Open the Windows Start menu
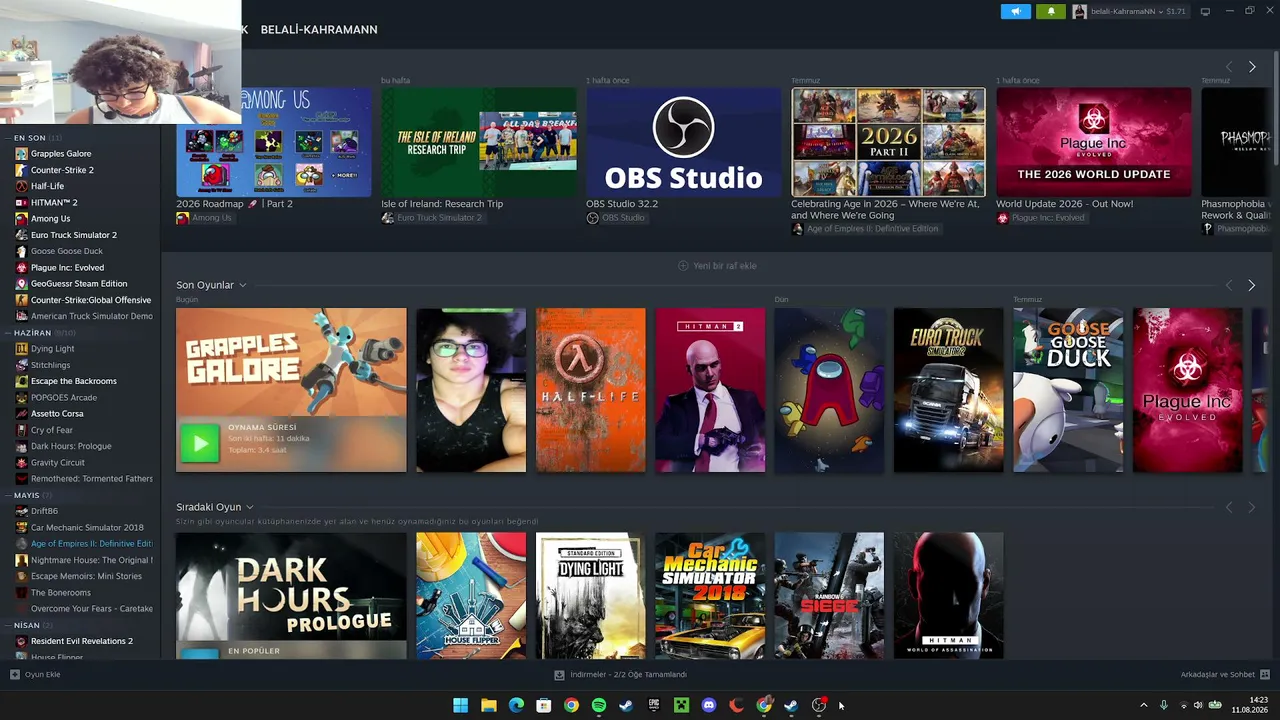The width and height of the screenshot is (1280, 720). point(460,706)
